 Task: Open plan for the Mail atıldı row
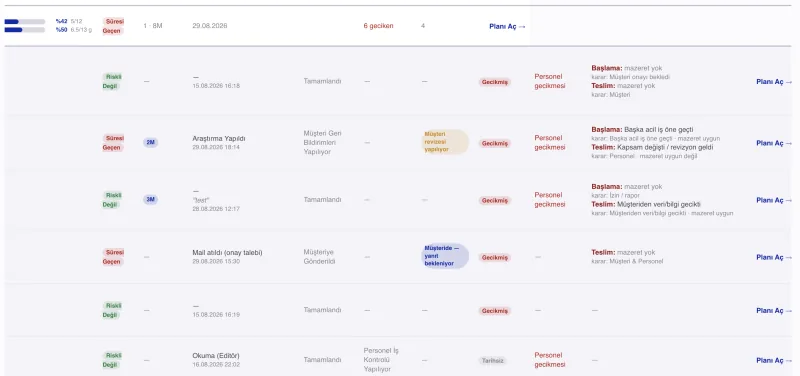point(774,258)
